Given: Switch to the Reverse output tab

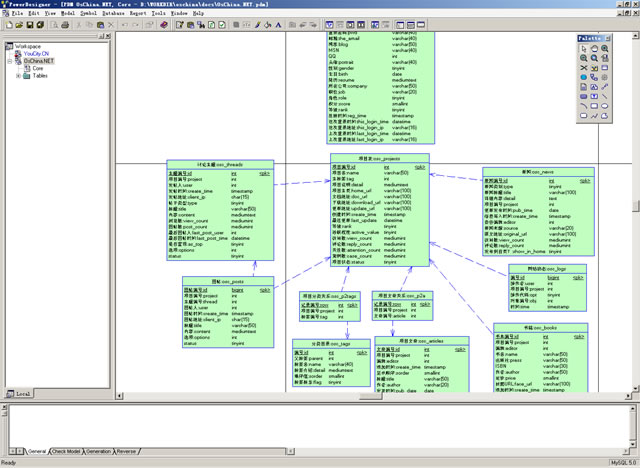Looking at the screenshot, I should pos(126,451).
